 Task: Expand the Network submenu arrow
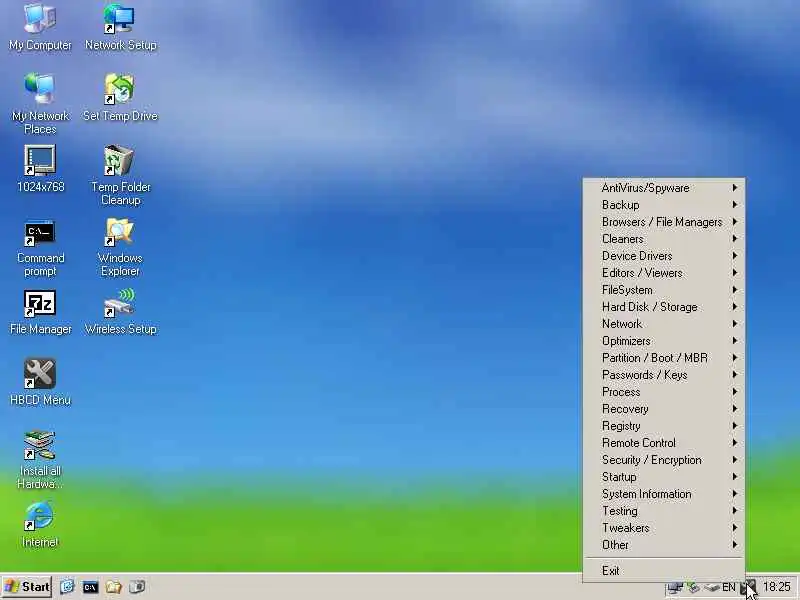735,323
